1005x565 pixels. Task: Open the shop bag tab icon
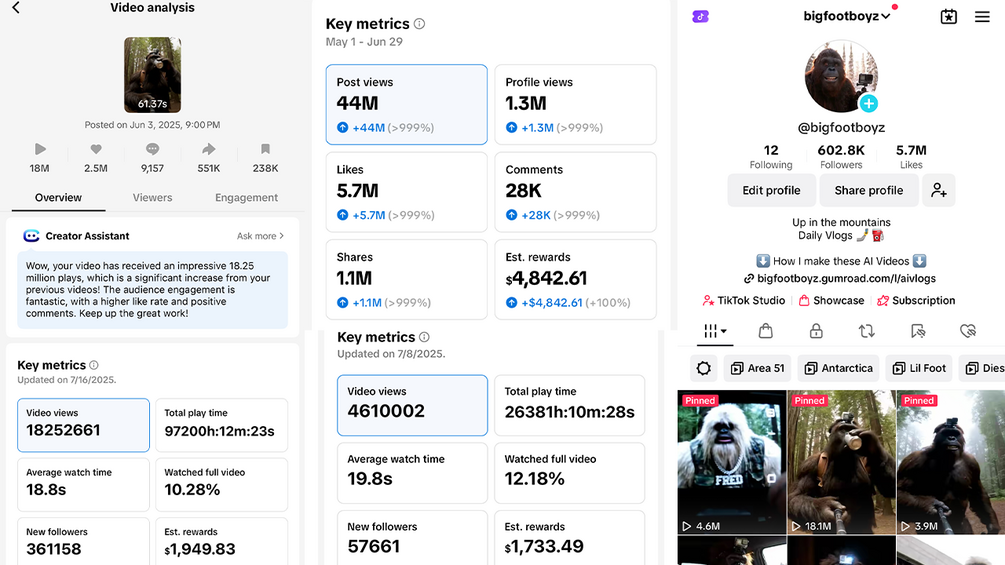pyautogui.click(x=765, y=331)
